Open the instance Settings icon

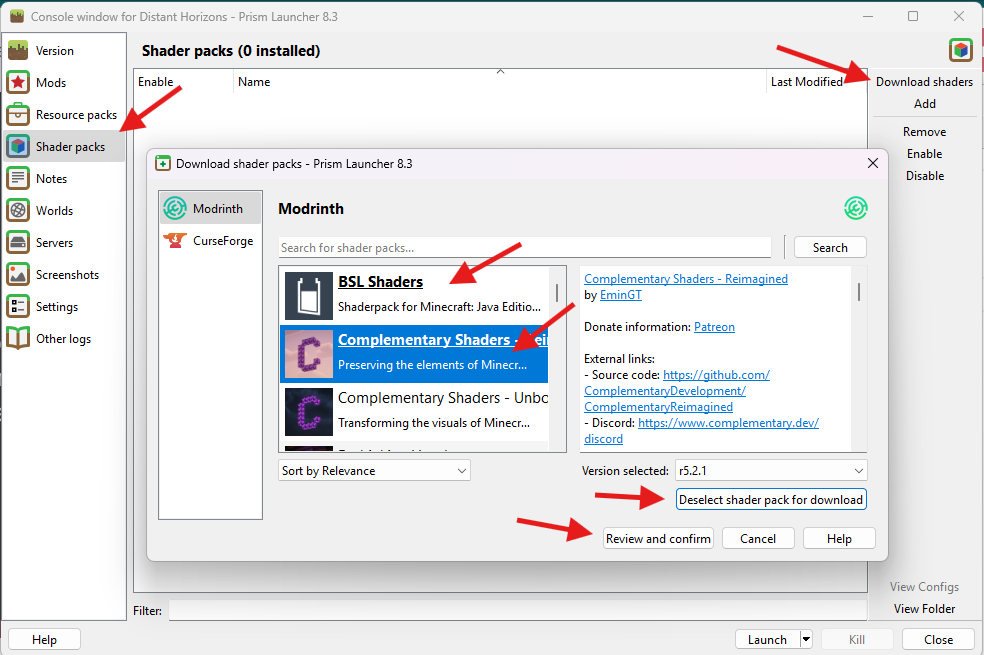pyautogui.click(x=18, y=307)
